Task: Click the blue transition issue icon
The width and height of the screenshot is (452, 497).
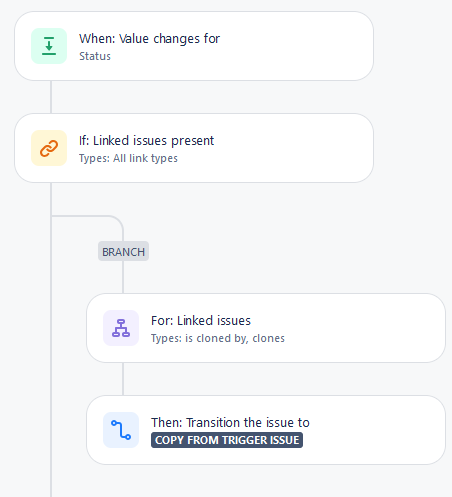Action: point(121,430)
